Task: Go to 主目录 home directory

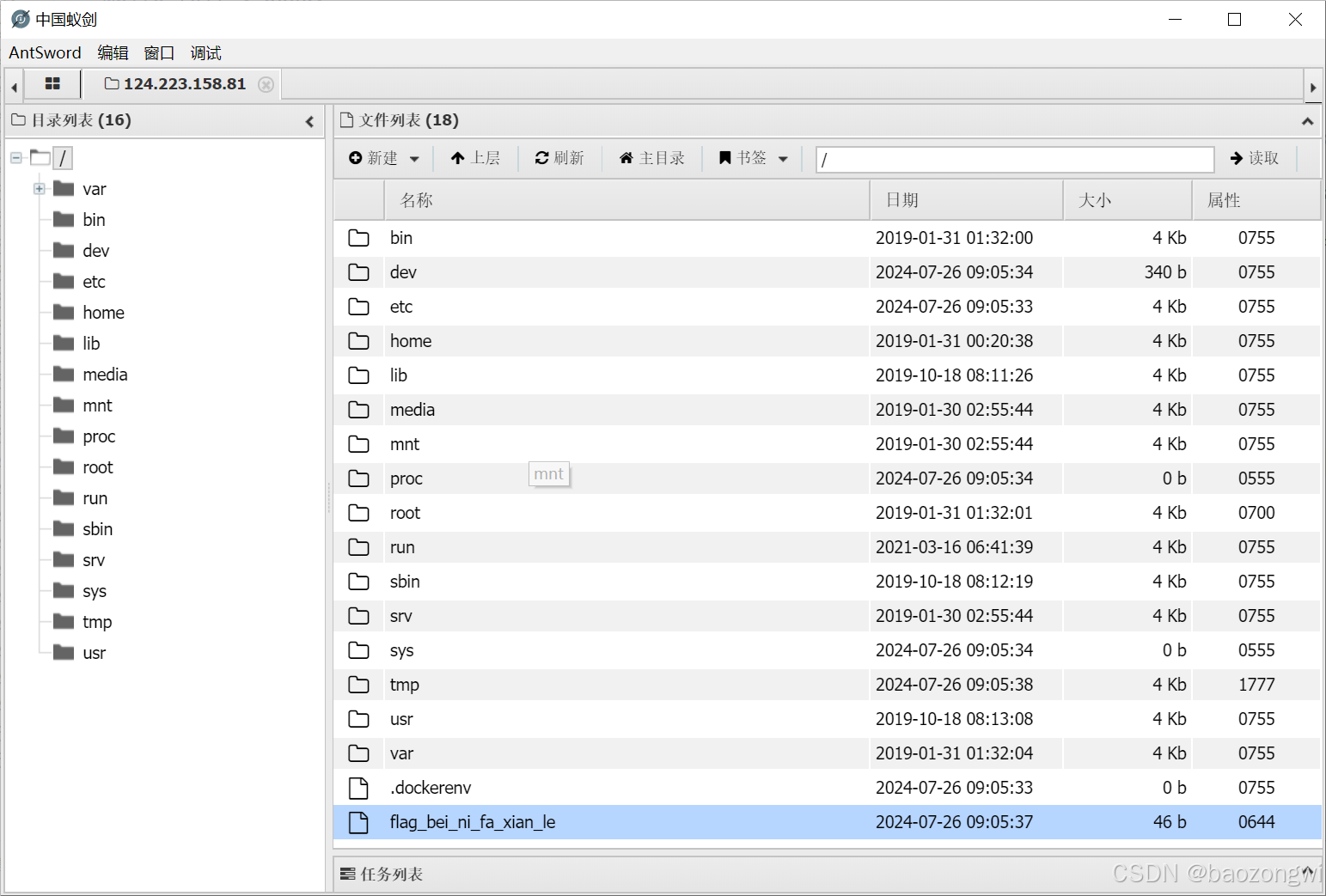Action: (652, 158)
